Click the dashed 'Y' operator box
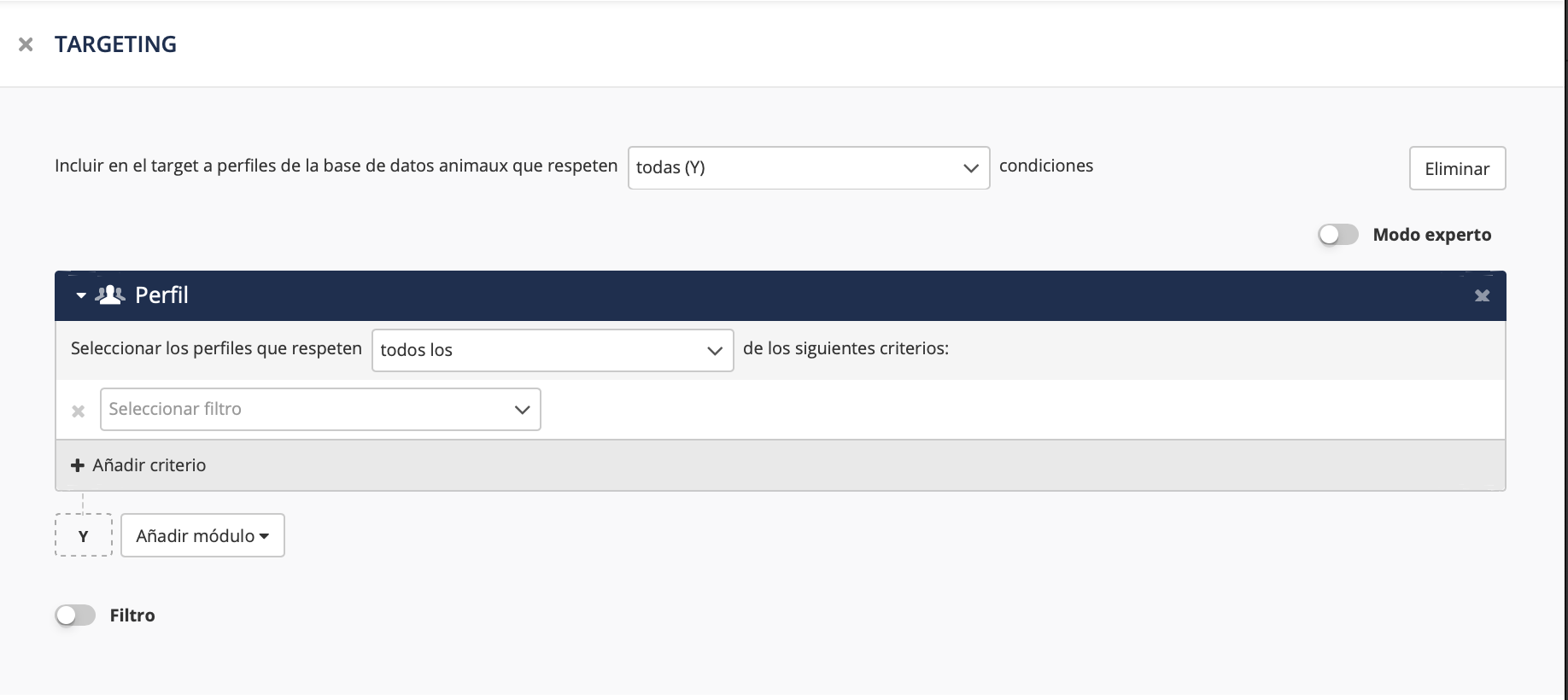Image resolution: width=1568 pixels, height=700 pixels. pos(84,536)
